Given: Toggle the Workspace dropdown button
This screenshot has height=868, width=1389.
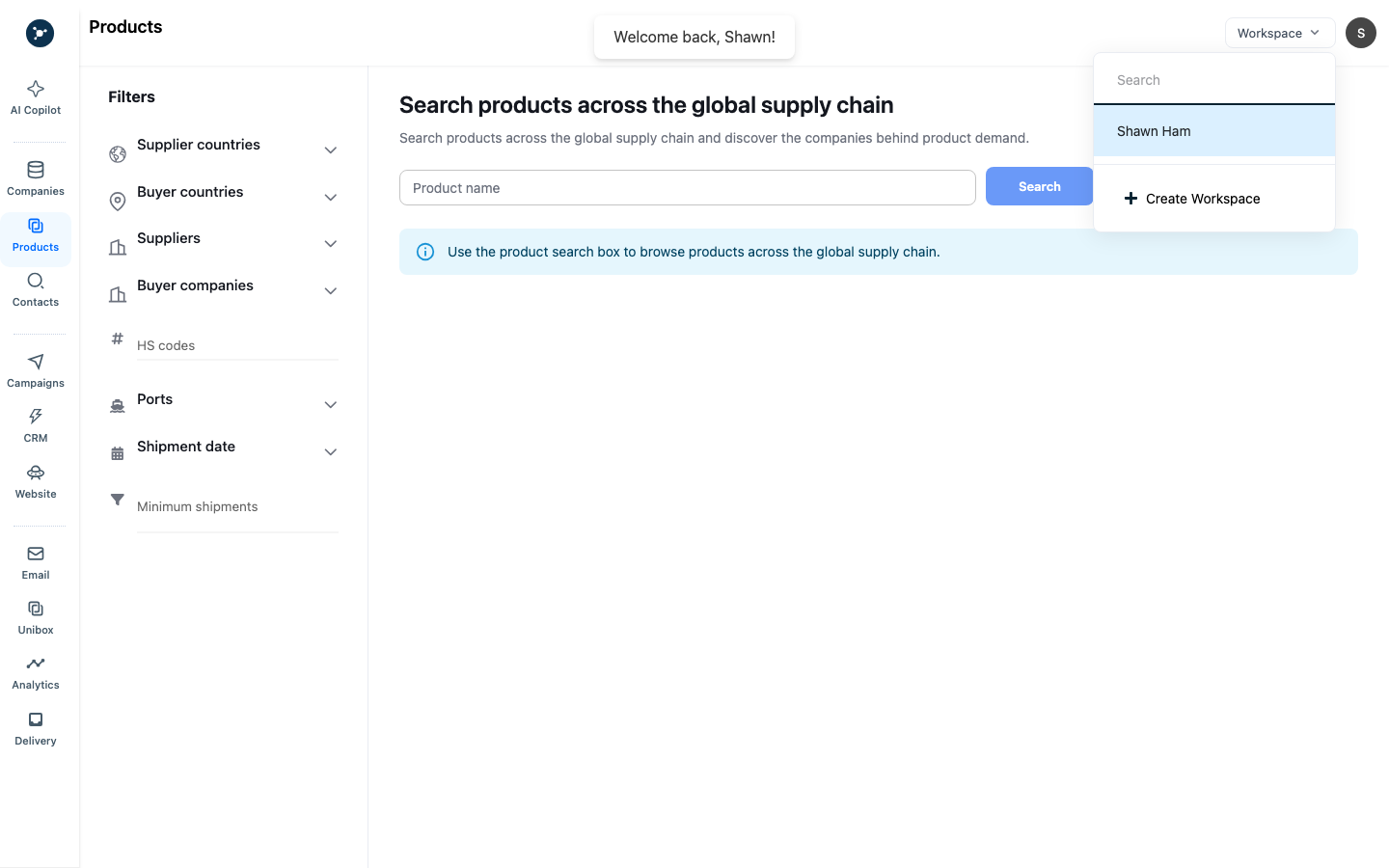Looking at the screenshot, I should (1280, 33).
